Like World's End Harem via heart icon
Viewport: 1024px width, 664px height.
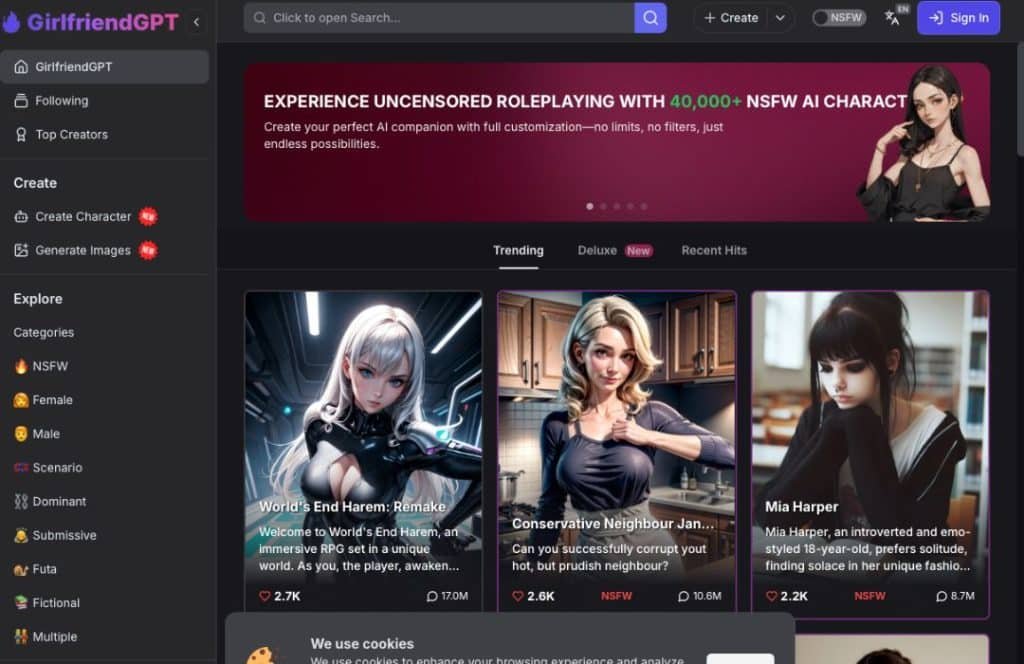click(x=264, y=596)
